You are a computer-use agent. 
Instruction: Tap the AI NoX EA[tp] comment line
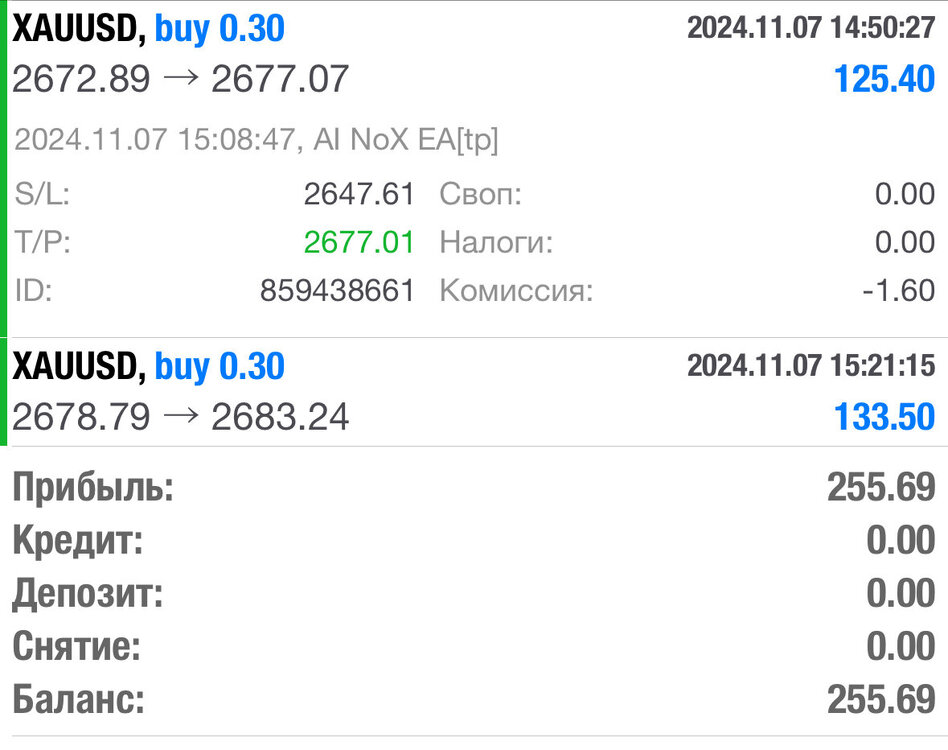pos(256,140)
